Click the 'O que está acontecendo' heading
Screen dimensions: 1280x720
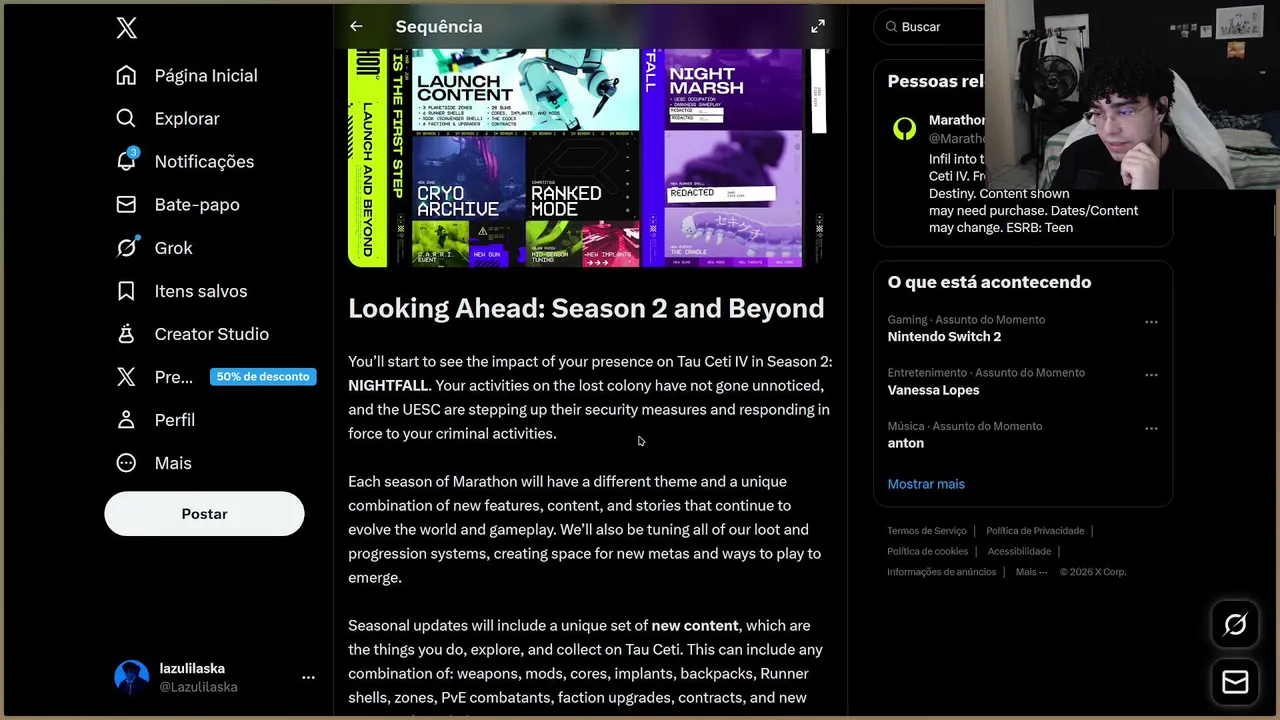pos(989,282)
